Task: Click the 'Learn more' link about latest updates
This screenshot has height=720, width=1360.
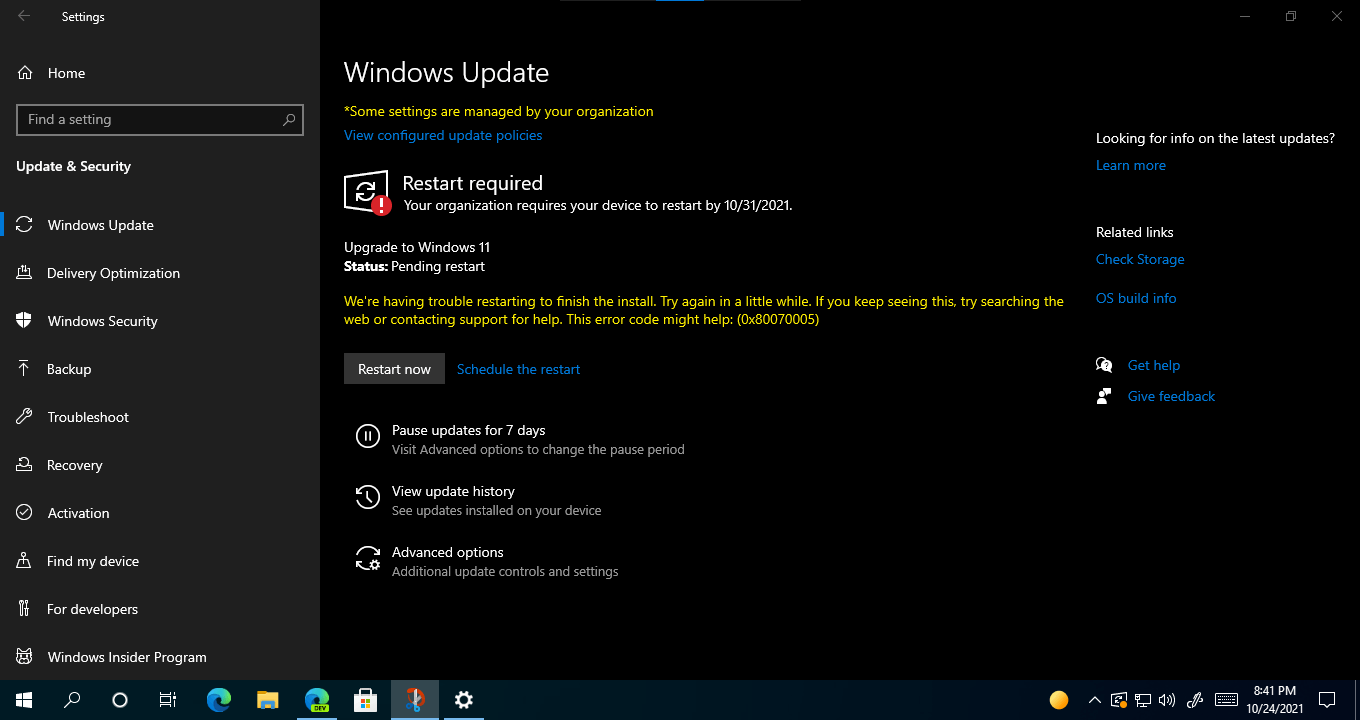Action: (1131, 165)
